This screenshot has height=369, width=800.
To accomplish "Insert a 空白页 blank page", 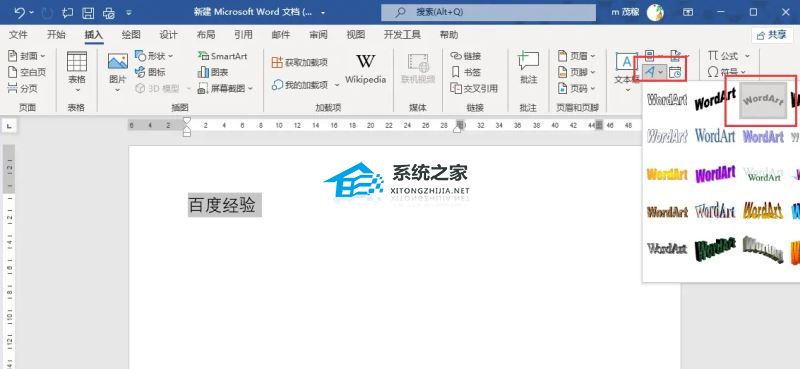I will [27, 72].
